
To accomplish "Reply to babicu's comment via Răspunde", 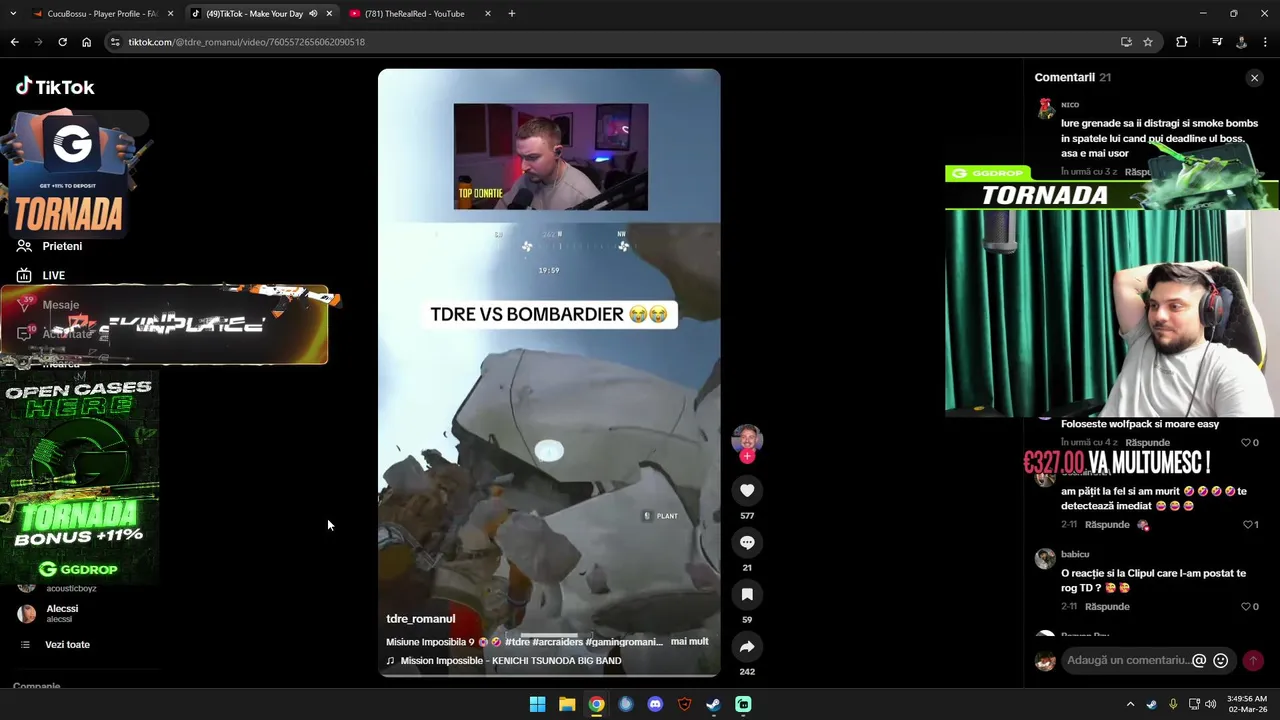I will point(1107,607).
